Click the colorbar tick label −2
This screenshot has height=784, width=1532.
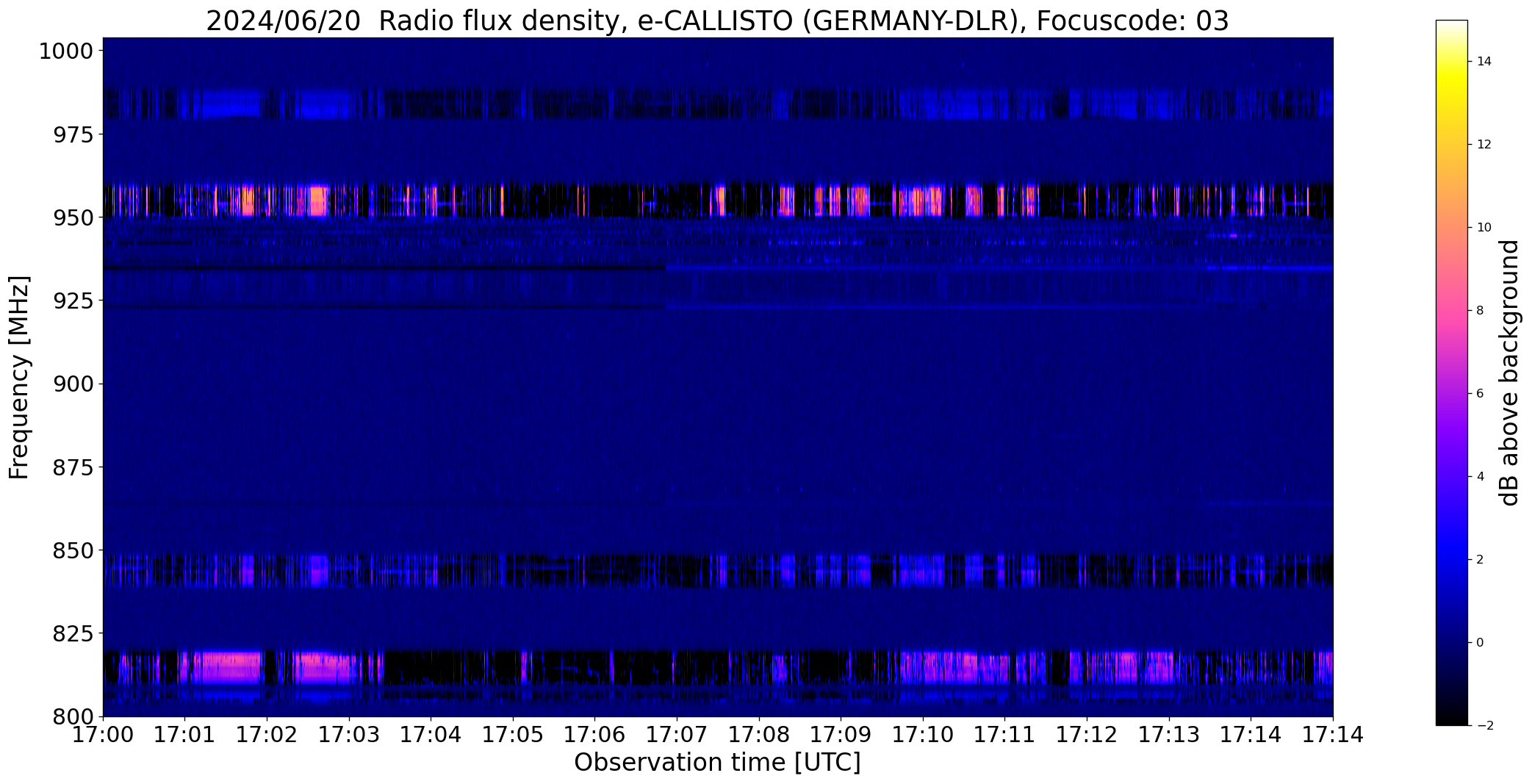(x=1484, y=726)
